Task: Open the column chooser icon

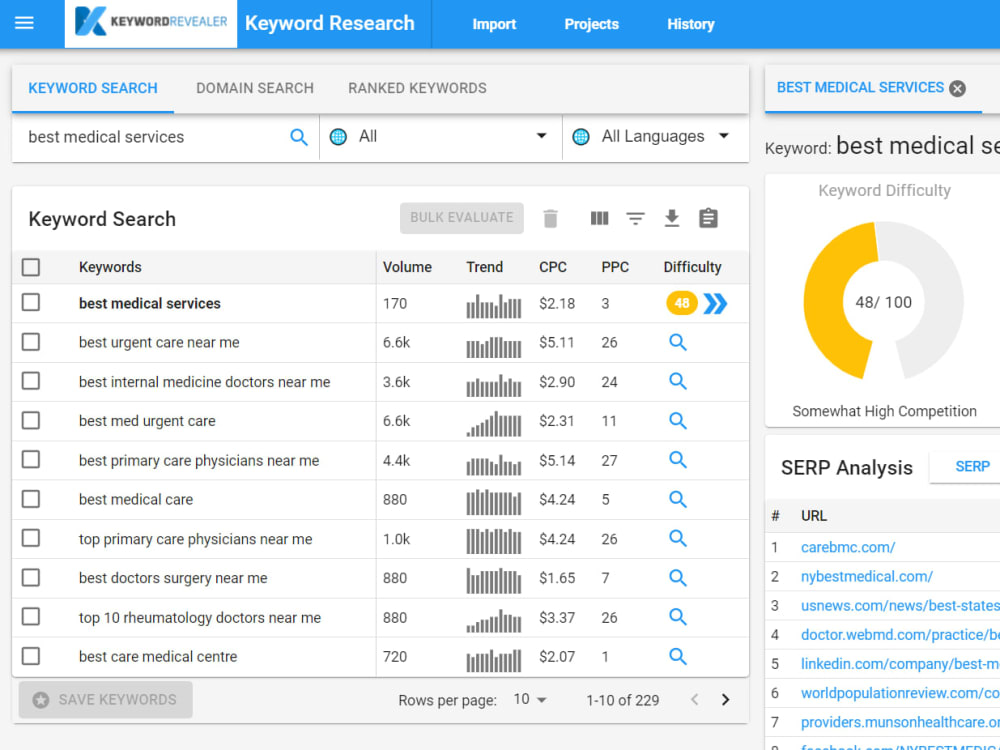Action: pos(599,219)
